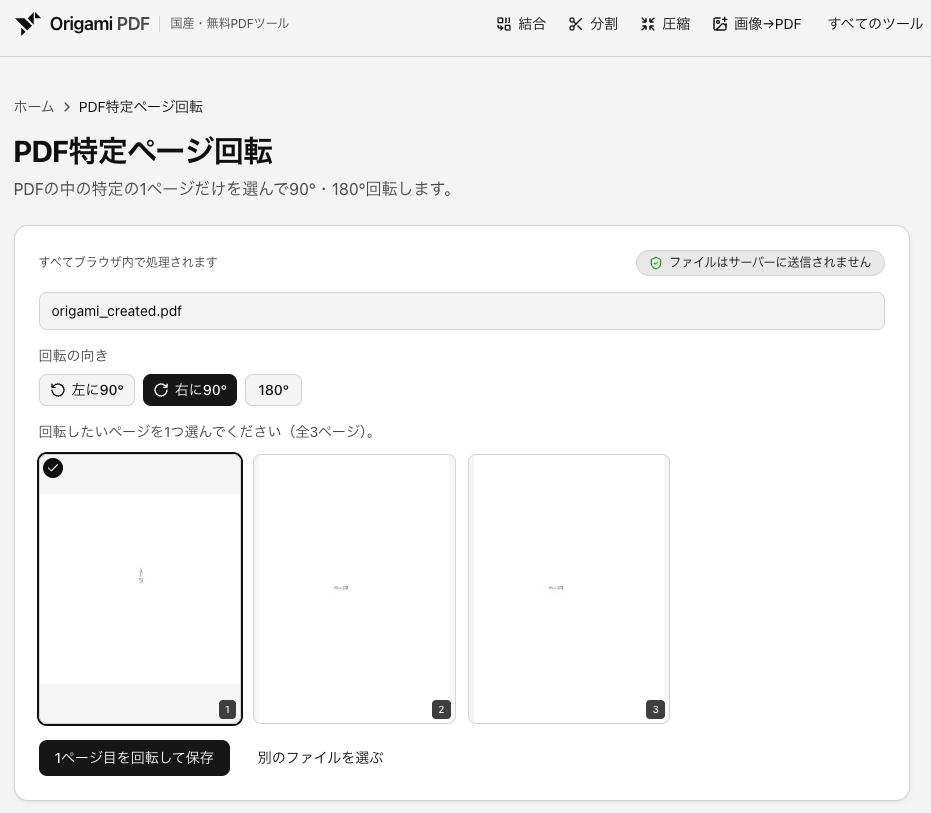Viewport: 931px width, 813px height.
Task: Click the checkmark on page 1
Action: pyautogui.click(x=53, y=468)
